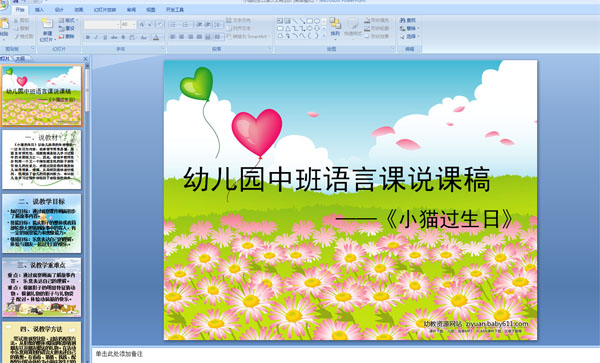
Task: Expand the Layout (版式) dropdown
Action: (x=68, y=20)
